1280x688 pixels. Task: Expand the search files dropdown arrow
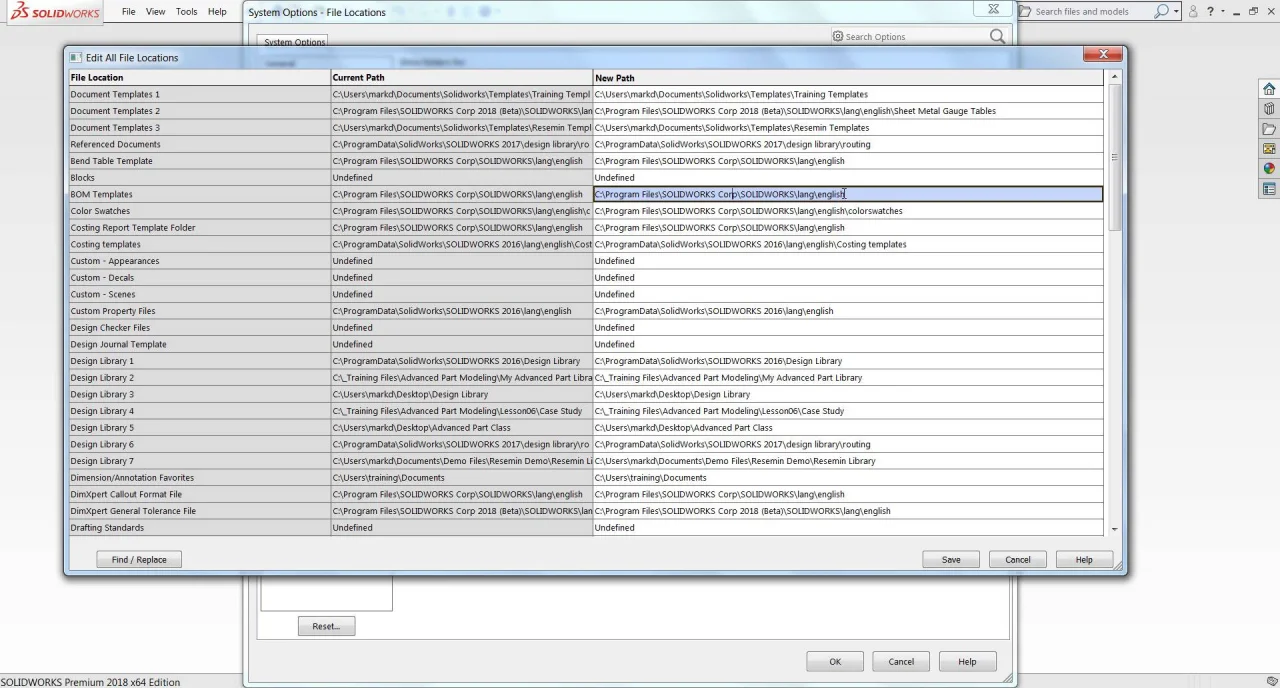click(x=1176, y=12)
